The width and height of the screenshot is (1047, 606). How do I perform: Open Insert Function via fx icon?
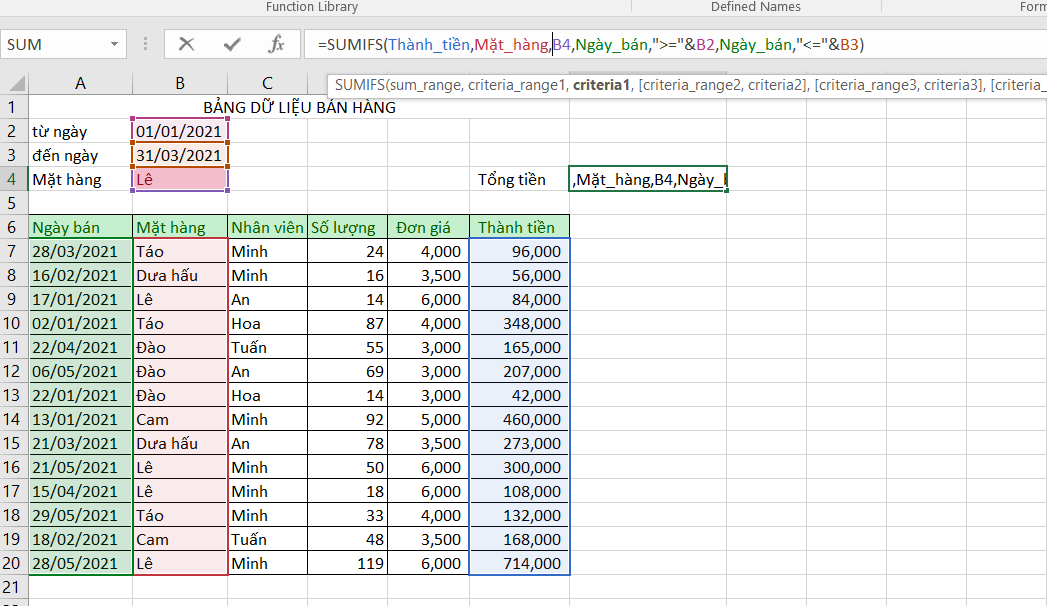coord(276,45)
